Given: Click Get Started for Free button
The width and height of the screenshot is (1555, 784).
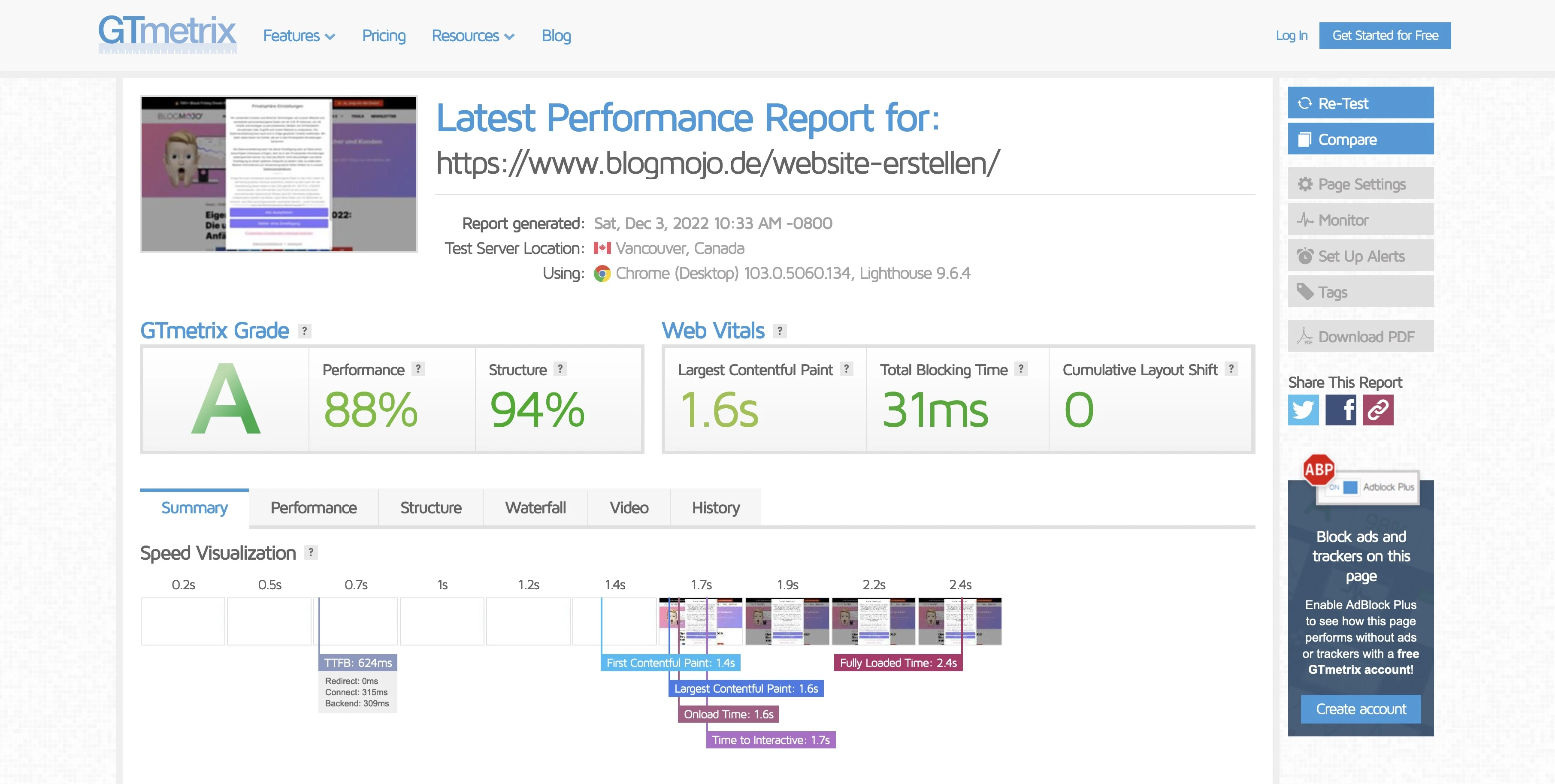Looking at the screenshot, I should click(x=1385, y=36).
